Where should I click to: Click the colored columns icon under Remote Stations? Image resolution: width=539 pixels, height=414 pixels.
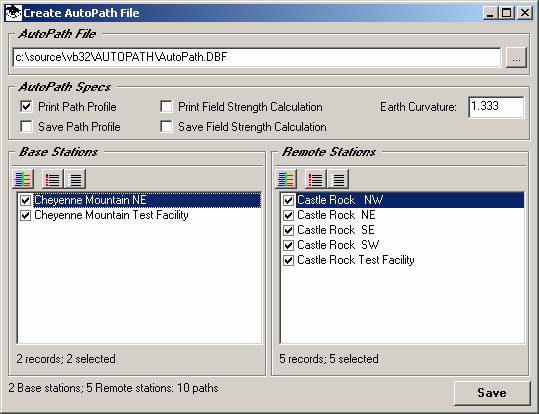click(286, 179)
